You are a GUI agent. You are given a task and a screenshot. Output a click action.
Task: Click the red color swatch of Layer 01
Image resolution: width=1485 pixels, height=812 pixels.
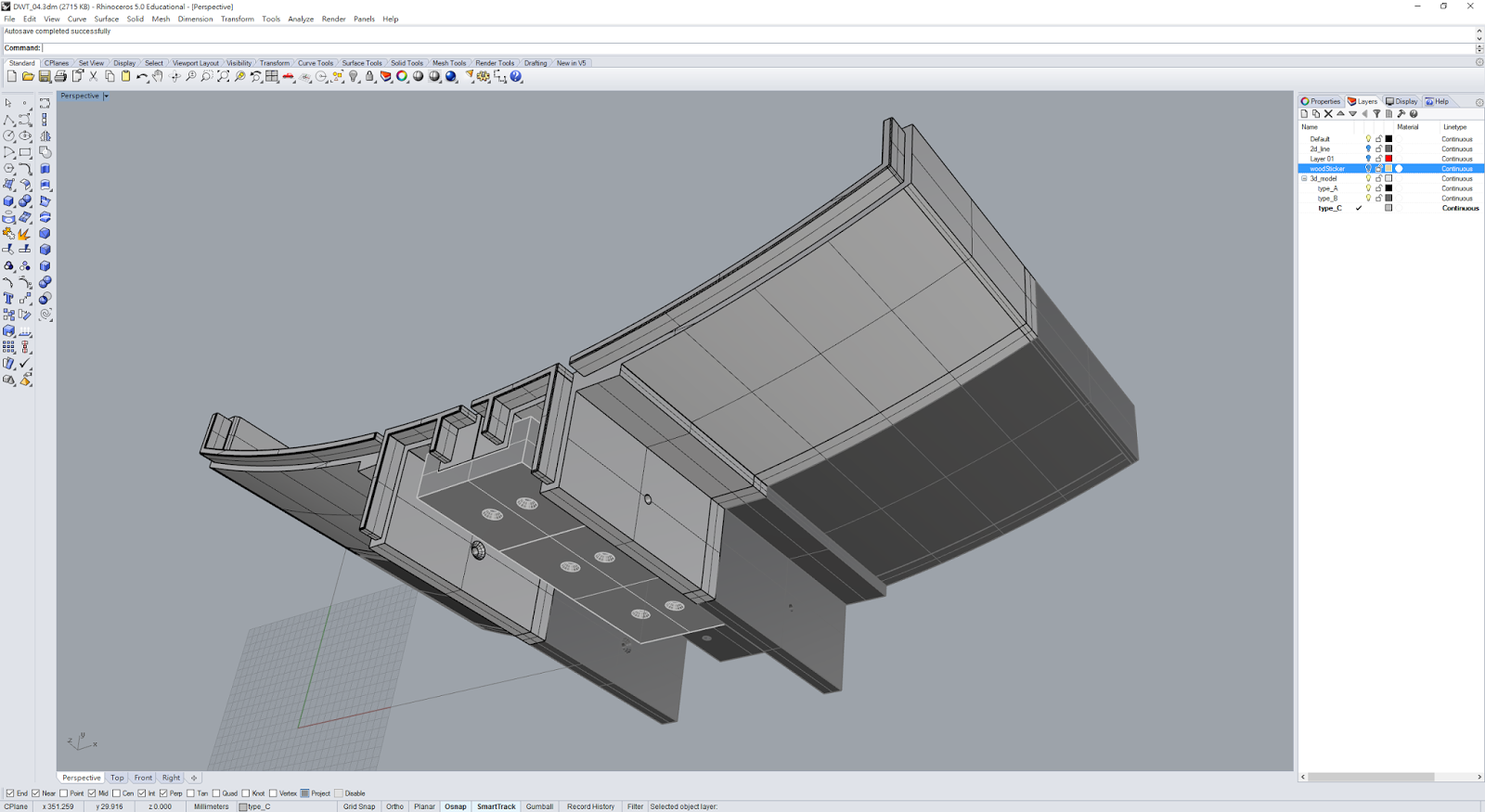click(x=1388, y=159)
